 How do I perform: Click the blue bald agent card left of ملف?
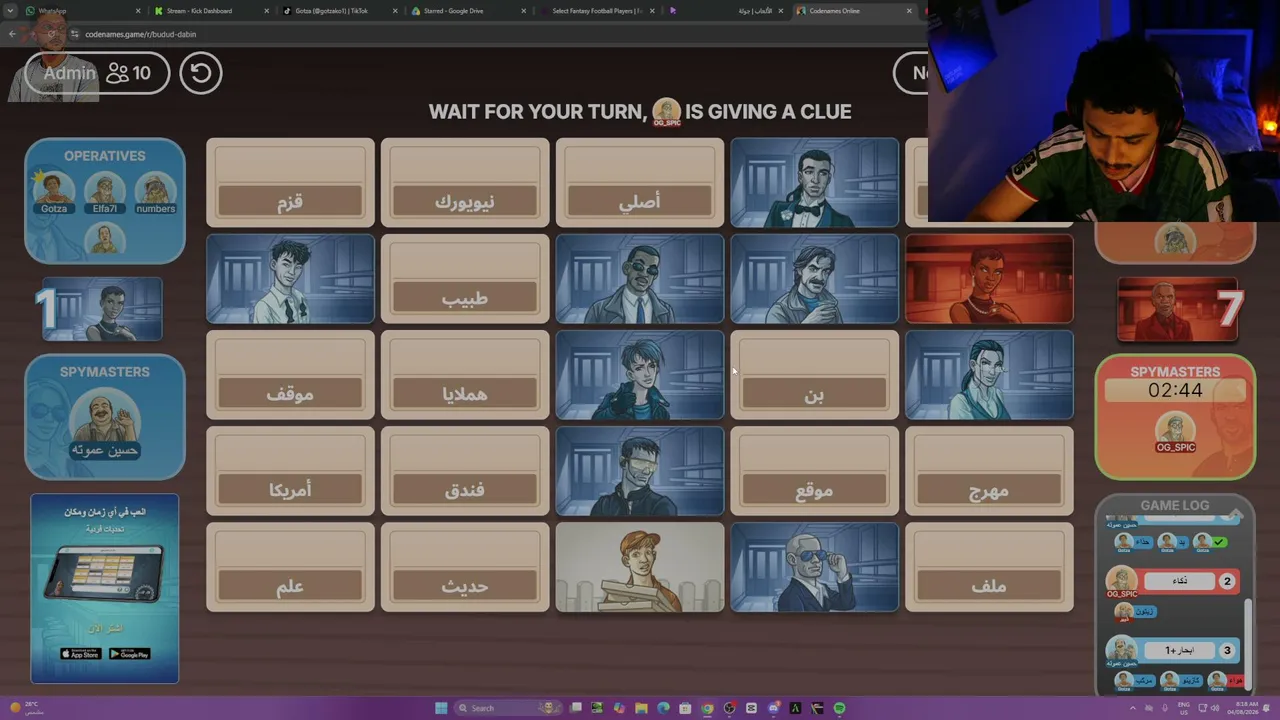pos(814,567)
